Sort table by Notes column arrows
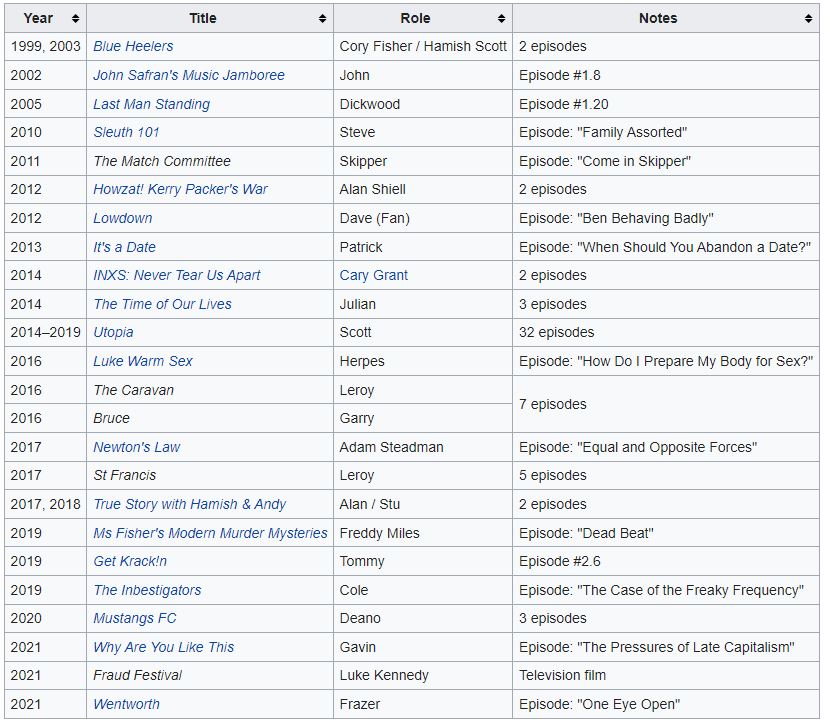Image resolution: width=825 pixels, height=725 pixels. coord(808,18)
